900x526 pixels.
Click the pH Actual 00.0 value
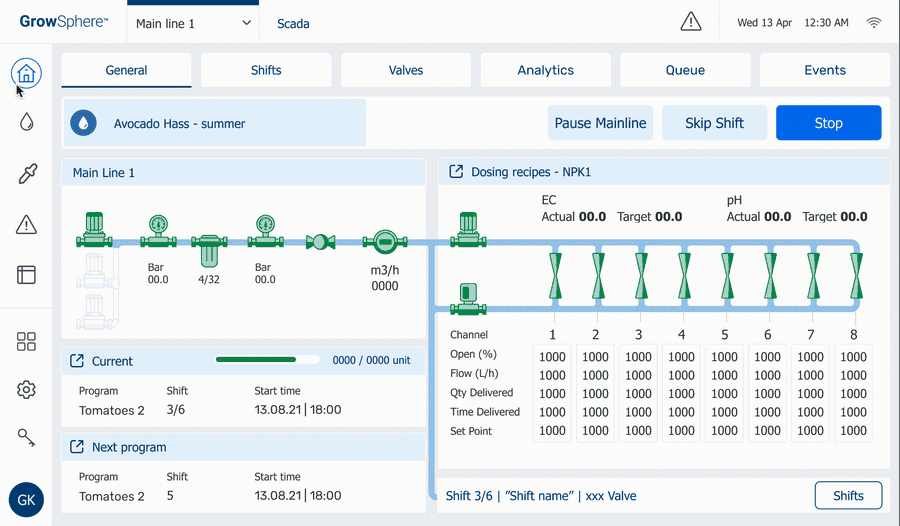(x=777, y=216)
